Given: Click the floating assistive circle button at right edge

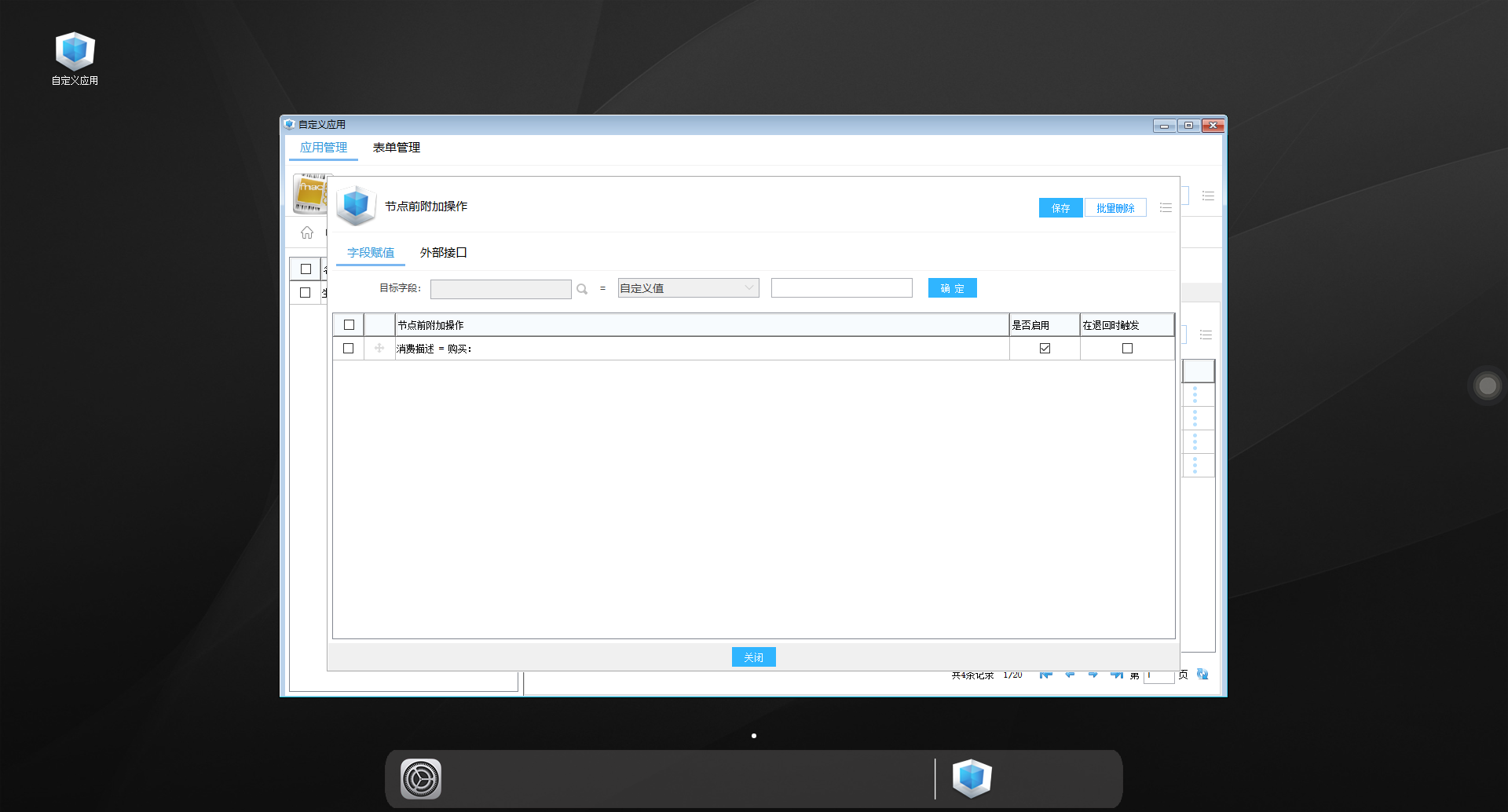Looking at the screenshot, I should (1488, 386).
